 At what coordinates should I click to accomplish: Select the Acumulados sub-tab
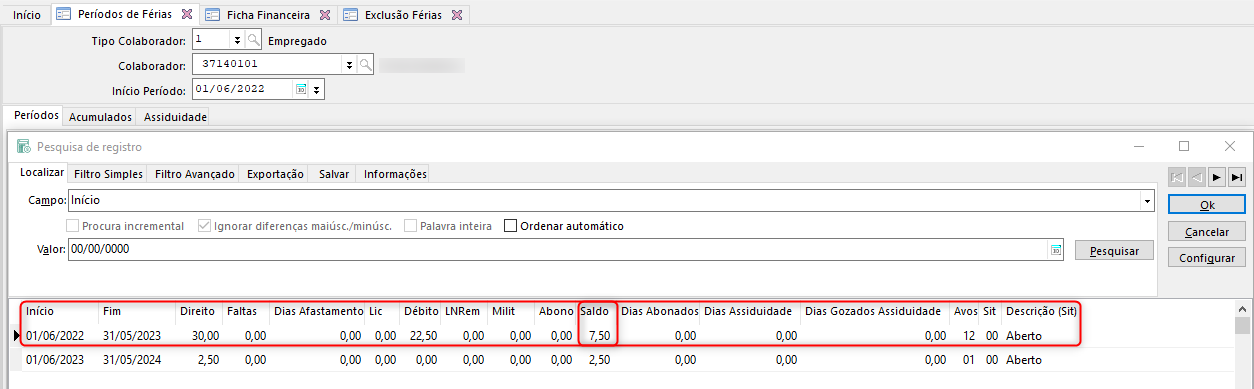click(x=101, y=117)
